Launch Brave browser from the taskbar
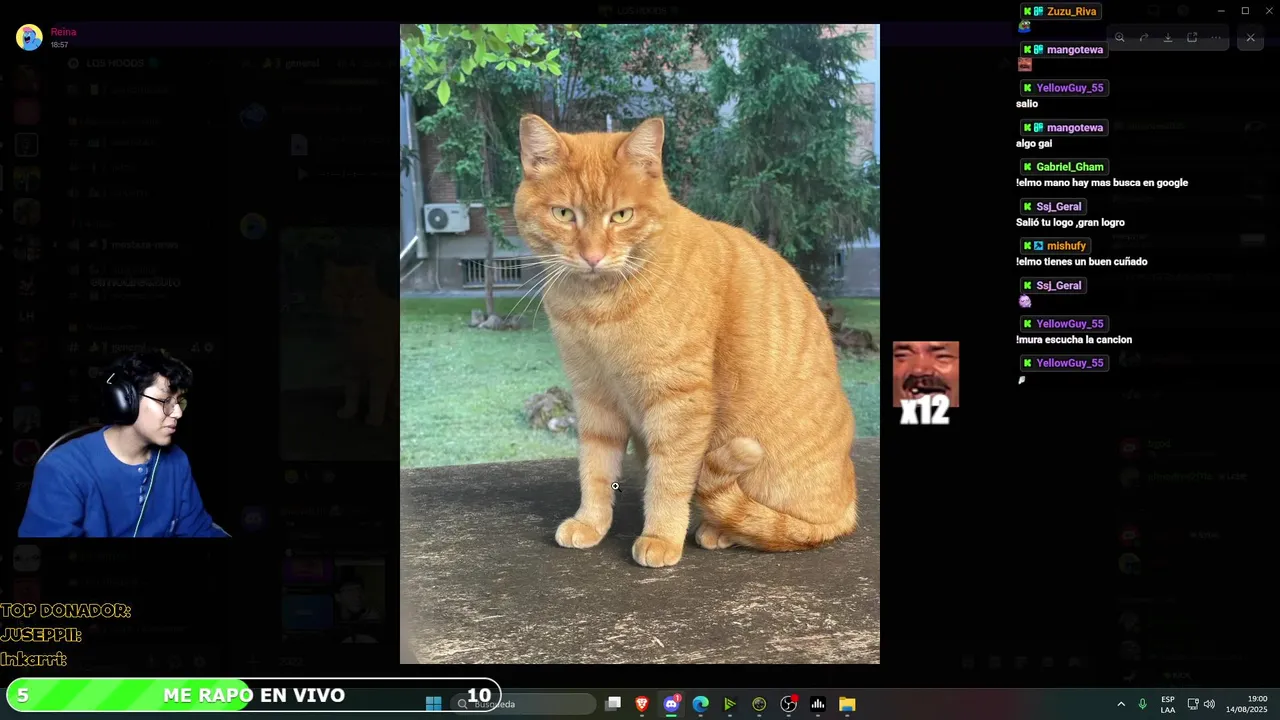Image resolution: width=1280 pixels, height=720 pixels. (x=642, y=704)
